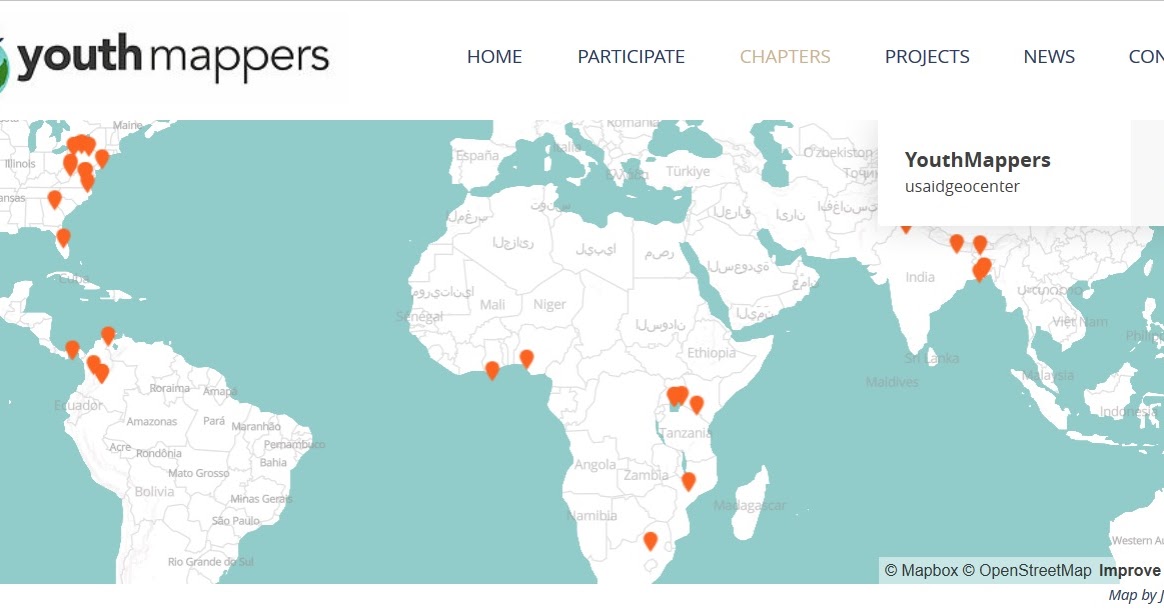Click the usaidgeocenter author name

pyautogui.click(x=961, y=186)
